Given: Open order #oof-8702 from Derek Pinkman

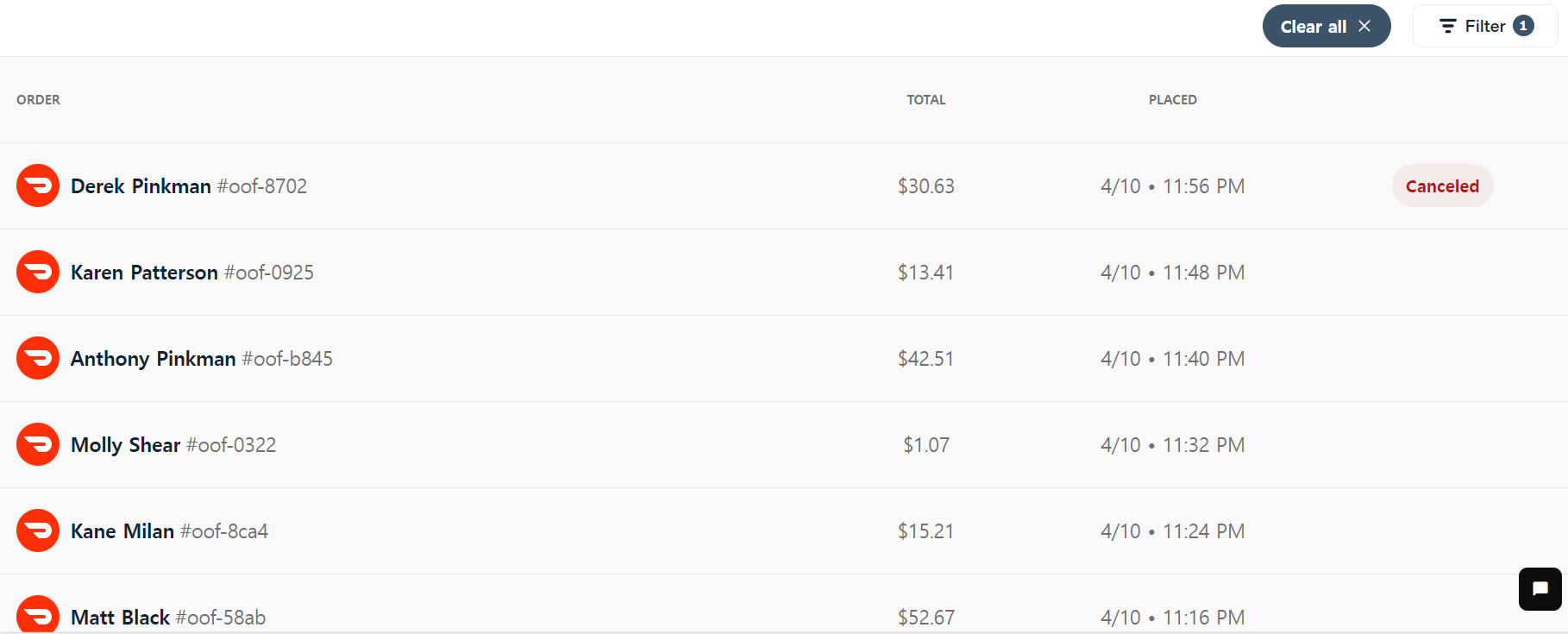Looking at the screenshot, I should (784, 185).
